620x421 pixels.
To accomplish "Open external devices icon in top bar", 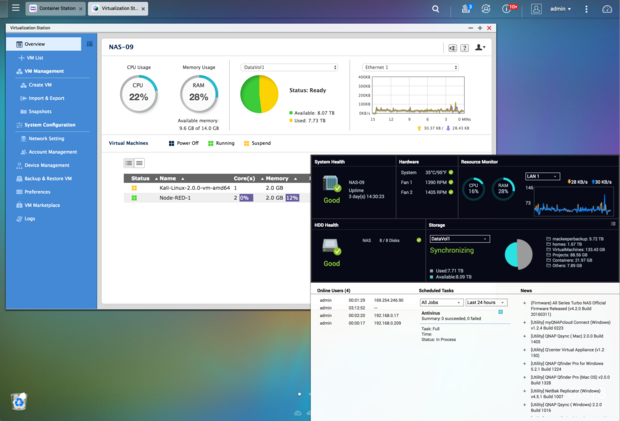I will coord(486,9).
